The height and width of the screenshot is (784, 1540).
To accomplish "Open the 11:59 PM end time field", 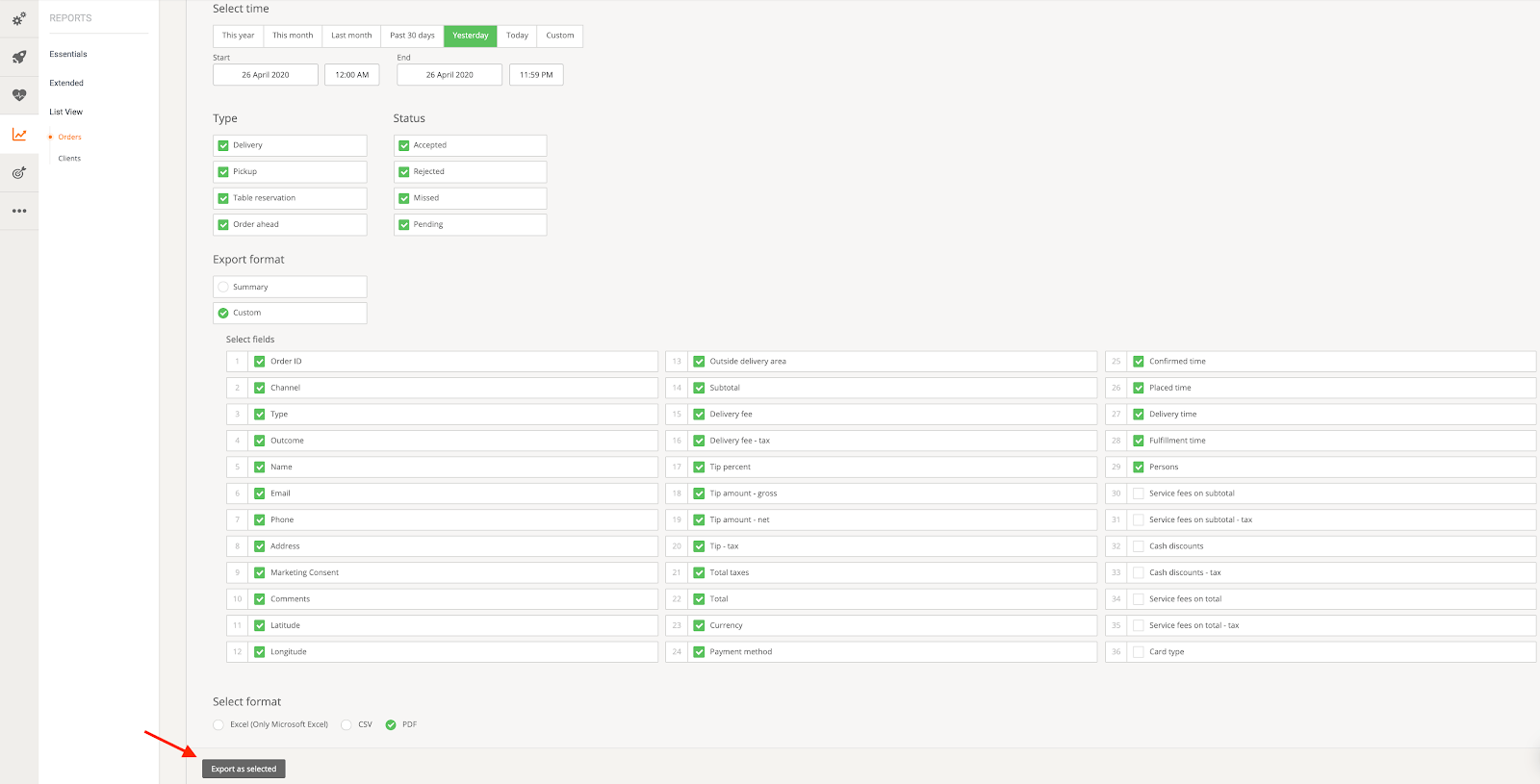I will (x=536, y=75).
